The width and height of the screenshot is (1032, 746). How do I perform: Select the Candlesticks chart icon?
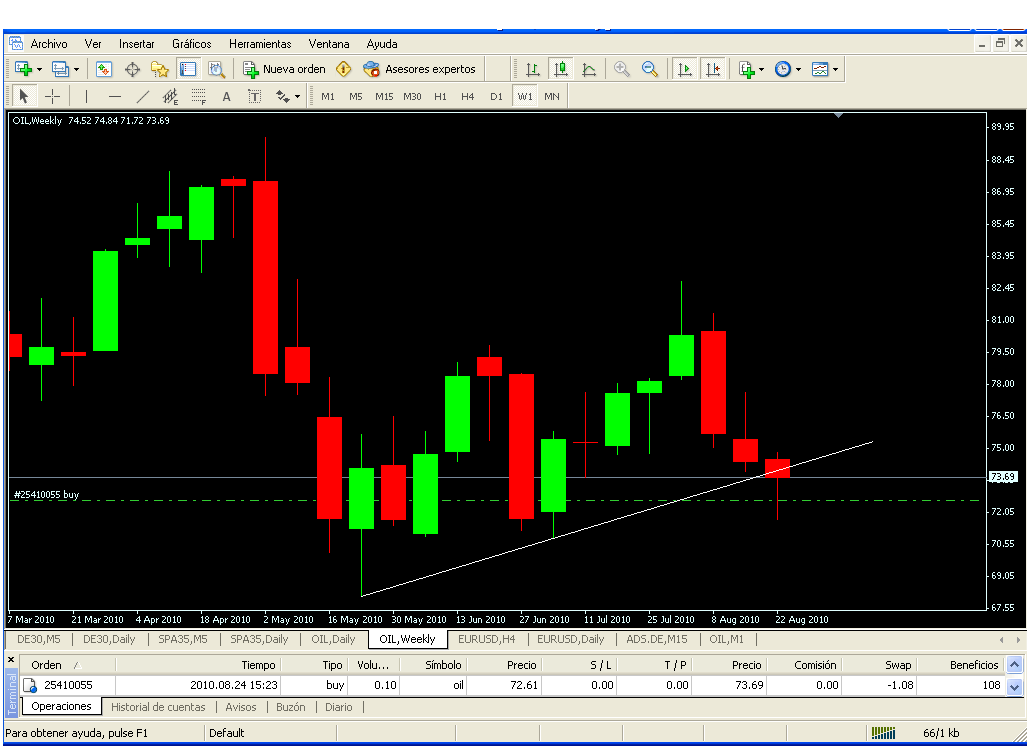click(561, 68)
